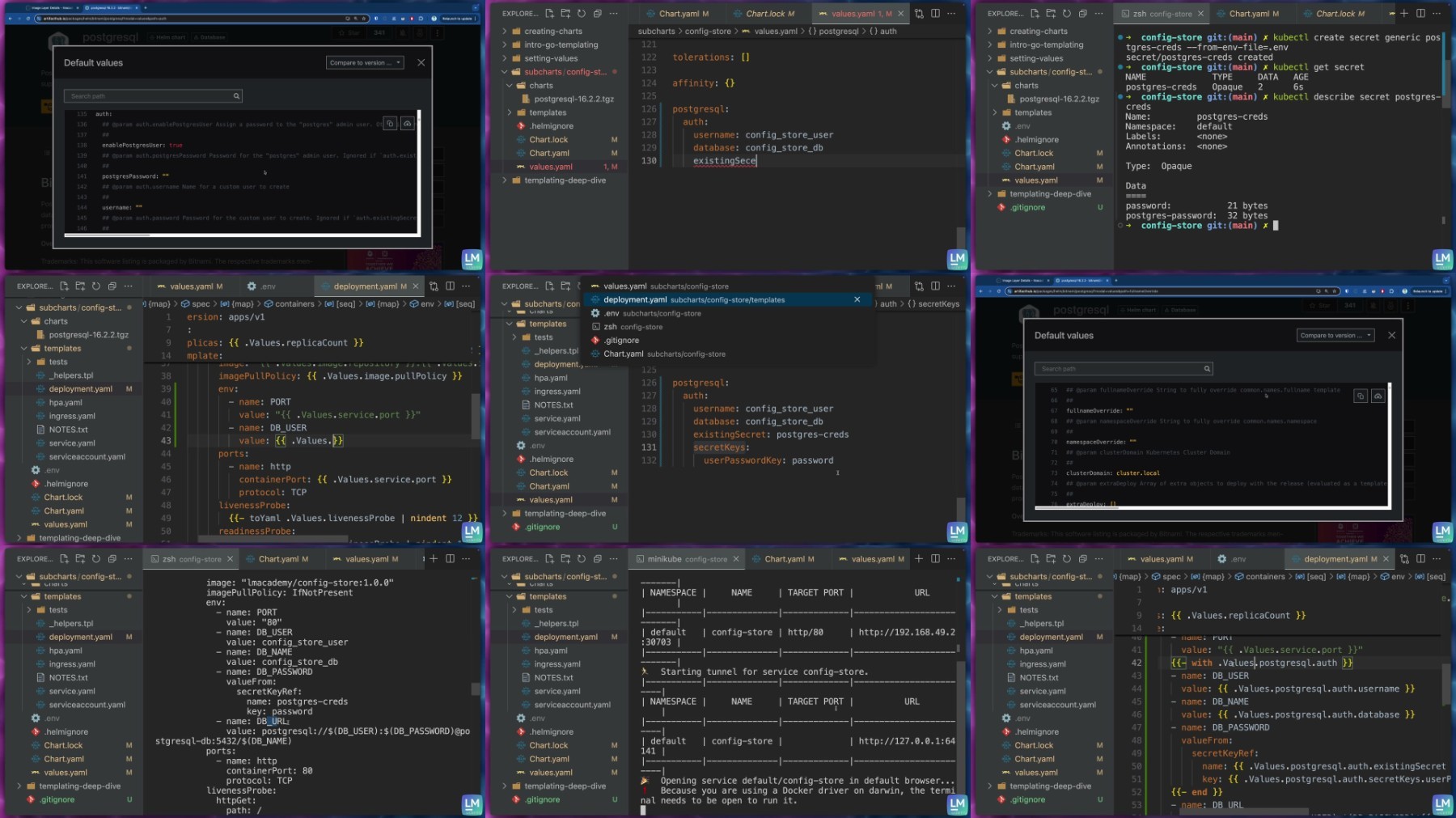The width and height of the screenshot is (1456, 818).
Task: Copy values using the icon beside auth line 135
Action: (390, 123)
